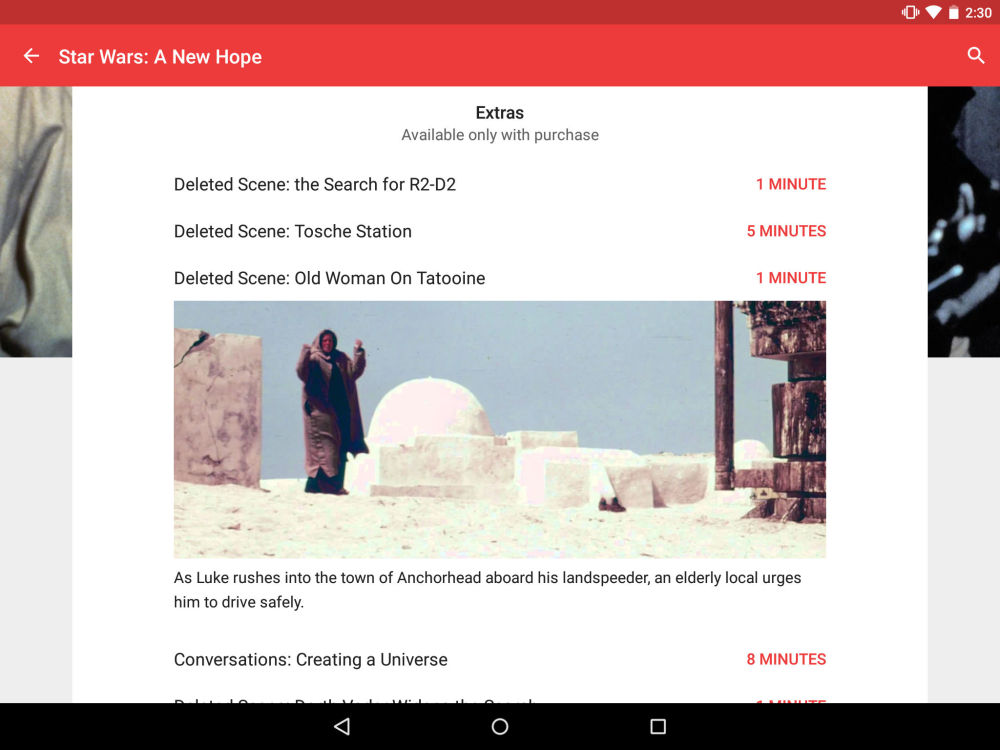Tap the Wi-Fi signal status icon
Screen dimensions: 1000x750
pos(933,13)
